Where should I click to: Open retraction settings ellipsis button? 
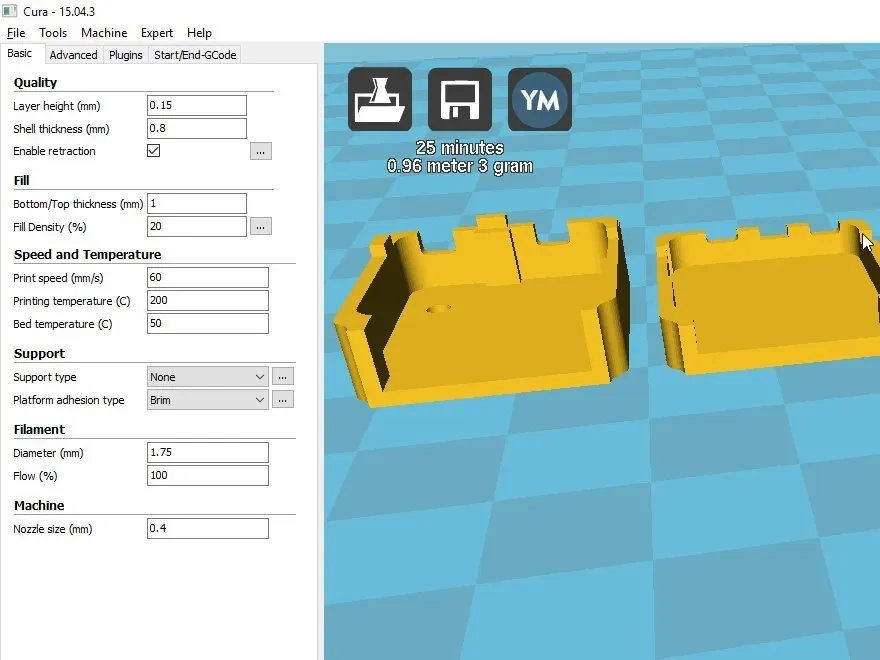coord(260,151)
